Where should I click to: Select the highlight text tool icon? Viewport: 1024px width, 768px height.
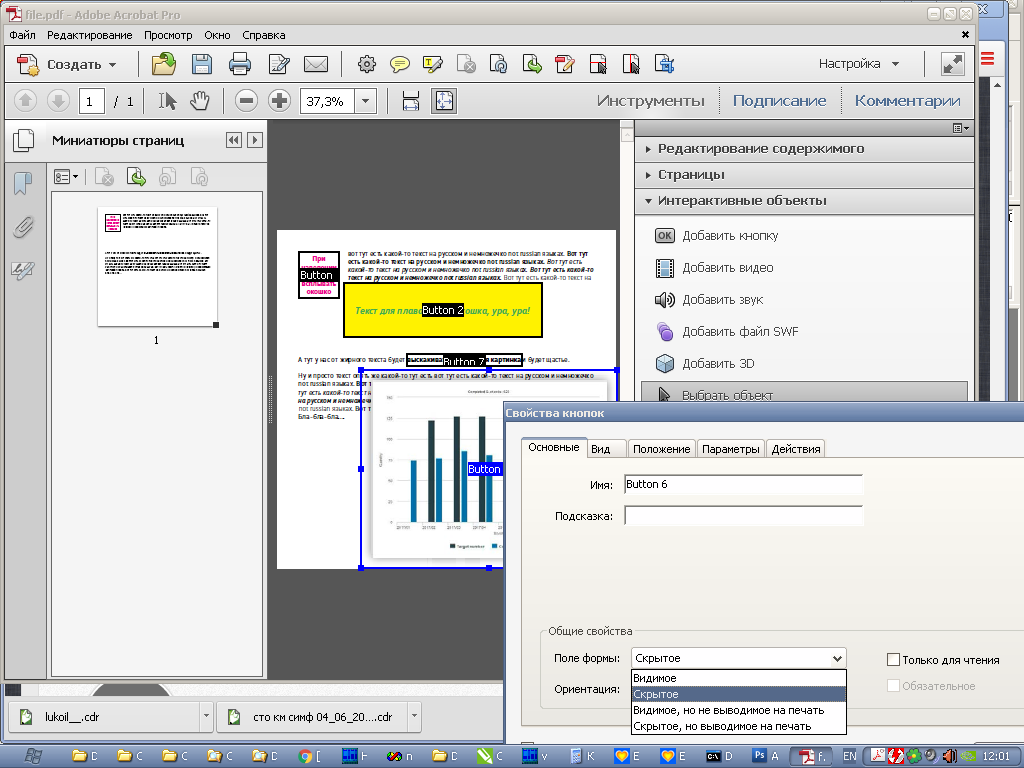[x=432, y=64]
